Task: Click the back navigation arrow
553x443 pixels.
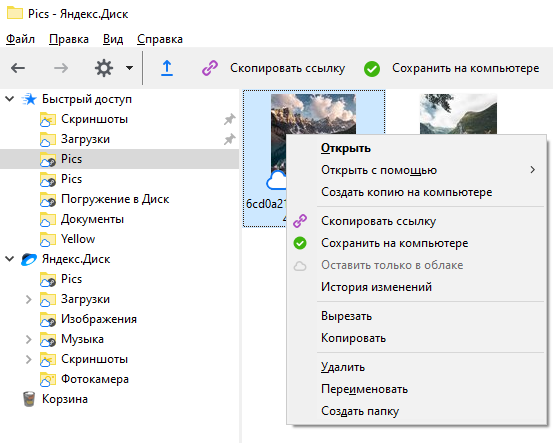Action: coord(18,68)
